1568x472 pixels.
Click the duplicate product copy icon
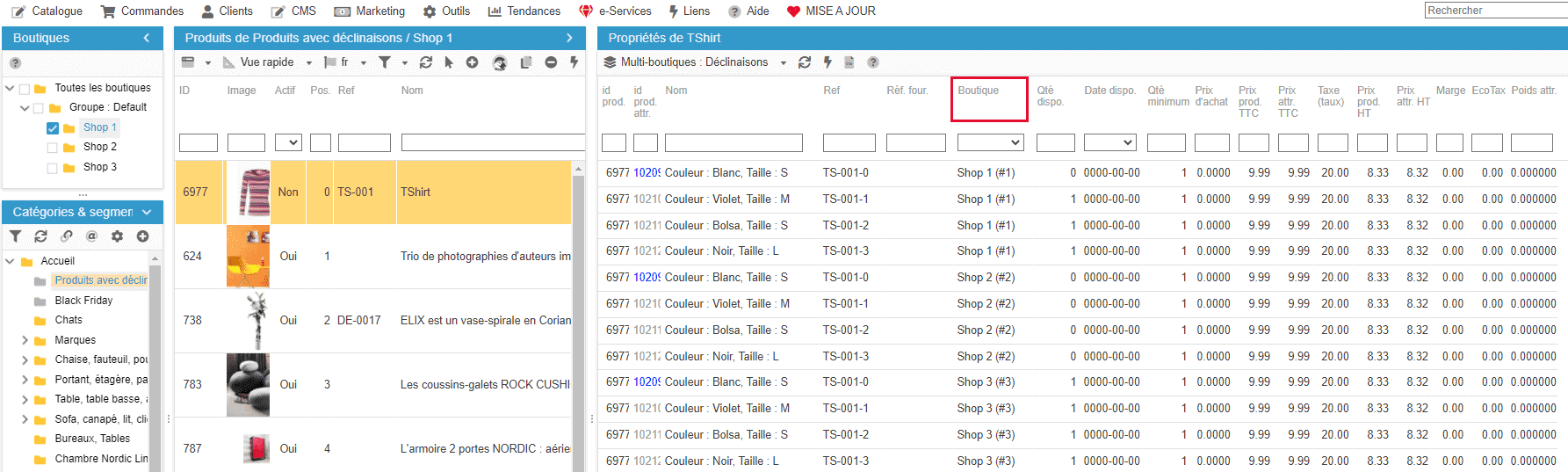click(x=526, y=62)
